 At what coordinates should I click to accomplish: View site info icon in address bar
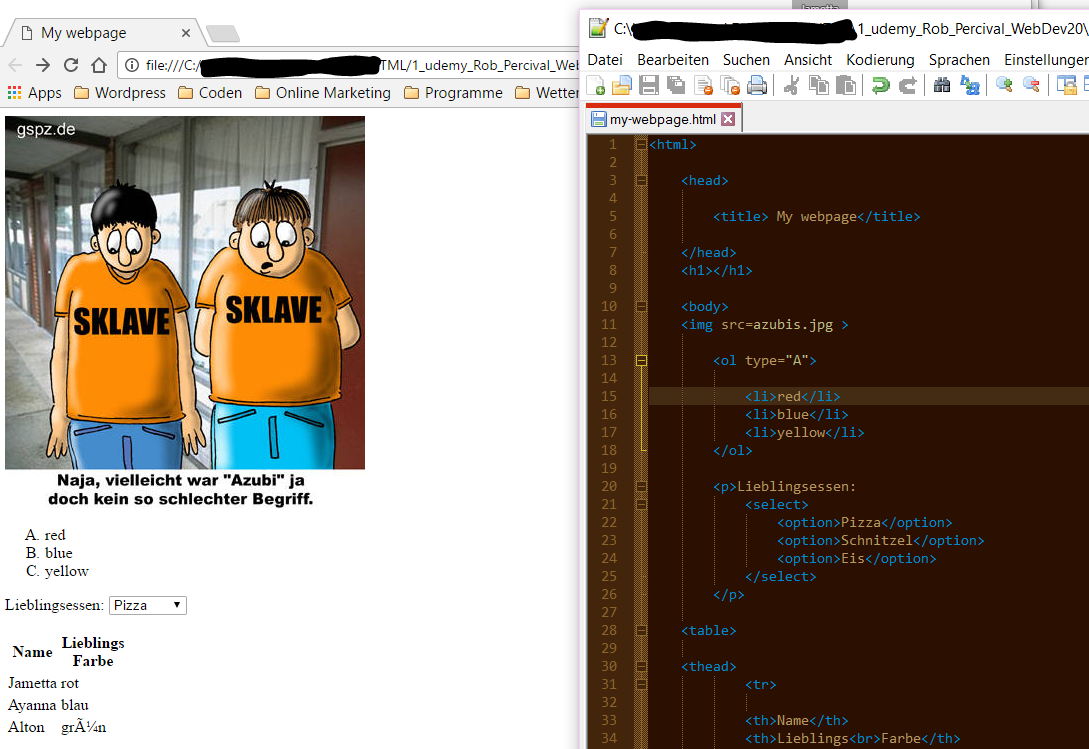click(132, 65)
